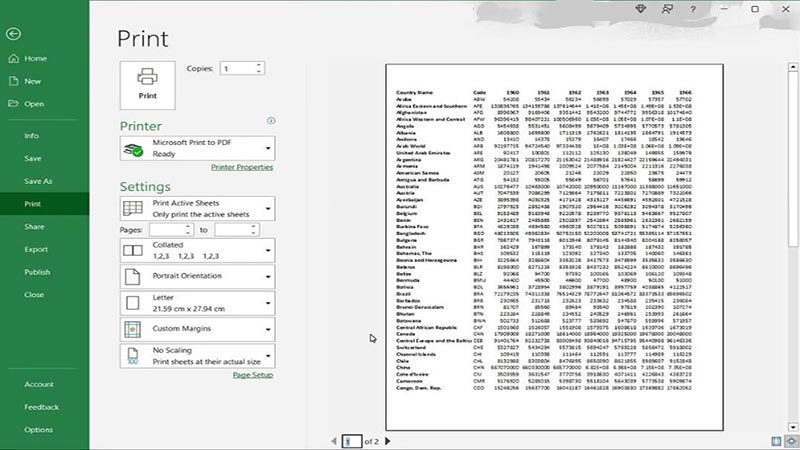This screenshot has height=450, width=800.
Task: Expand the Custom Margins dropdown
Action: (x=197, y=329)
